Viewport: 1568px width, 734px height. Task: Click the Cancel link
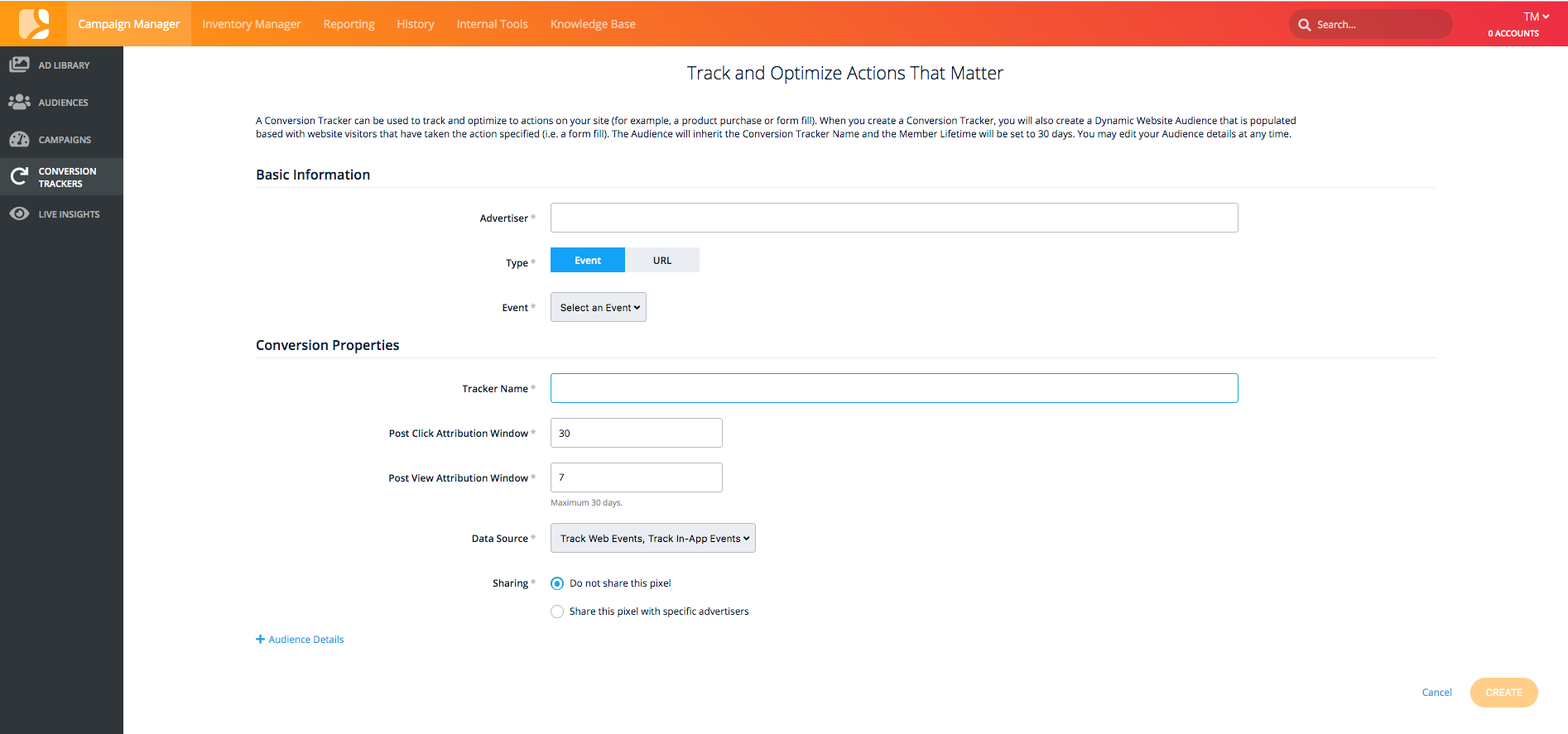[x=1436, y=693]
